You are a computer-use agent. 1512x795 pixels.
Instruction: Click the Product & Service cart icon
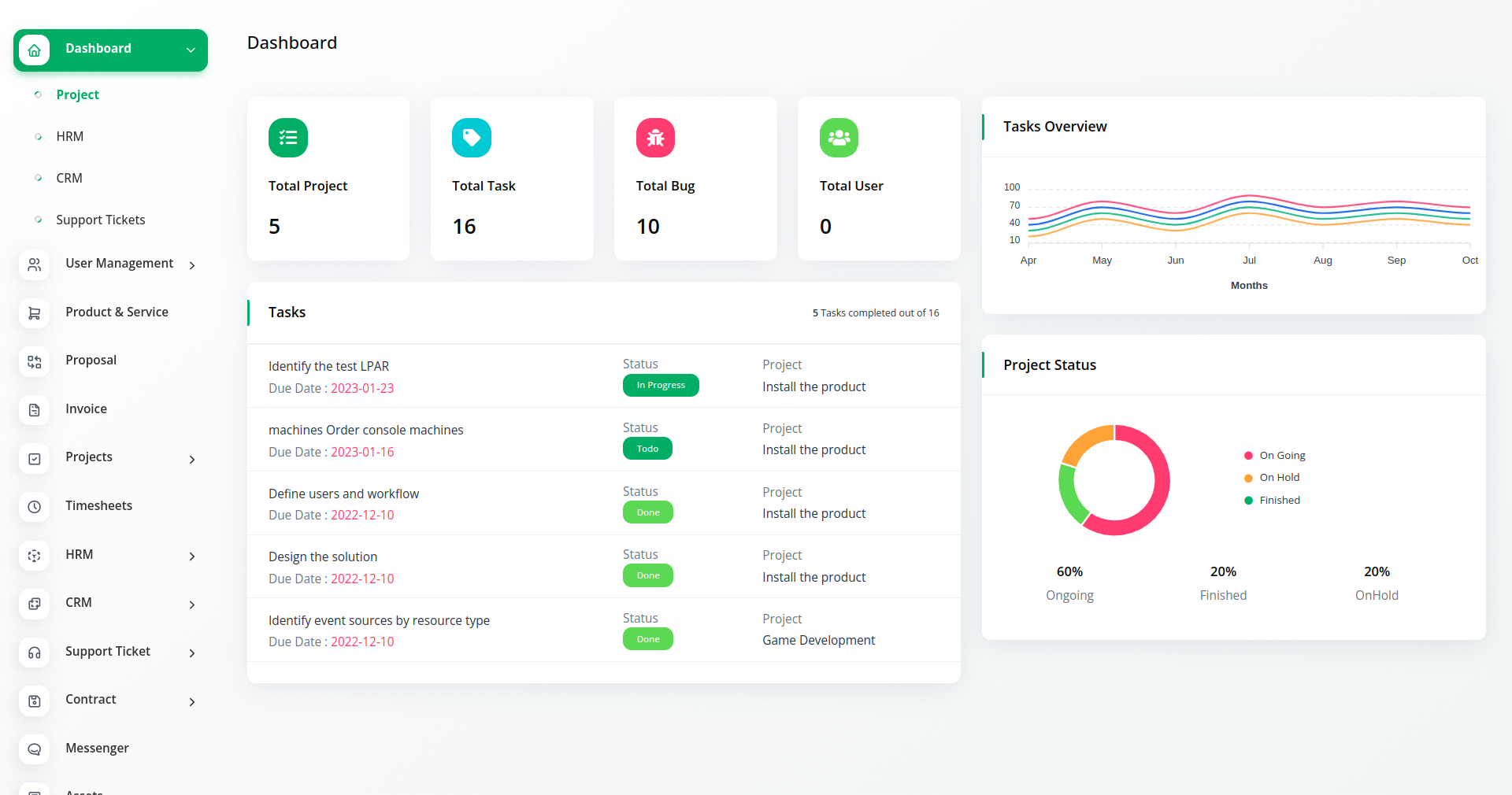(35, 313)
